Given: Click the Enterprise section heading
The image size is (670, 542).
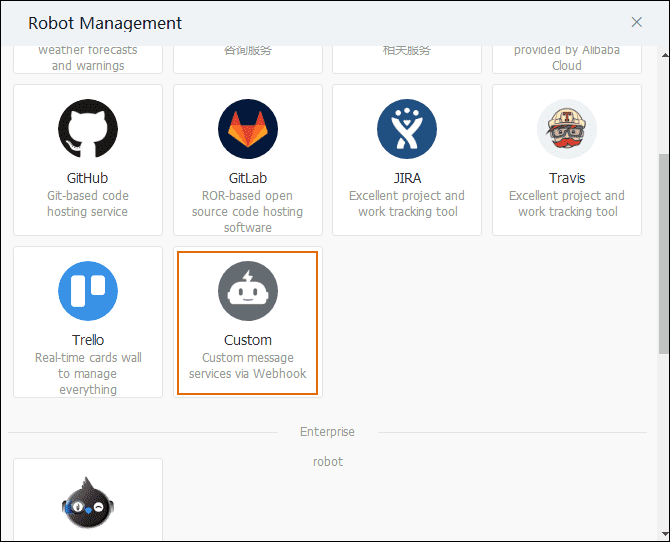Looking at the screenshot, I should coord(327,432).
